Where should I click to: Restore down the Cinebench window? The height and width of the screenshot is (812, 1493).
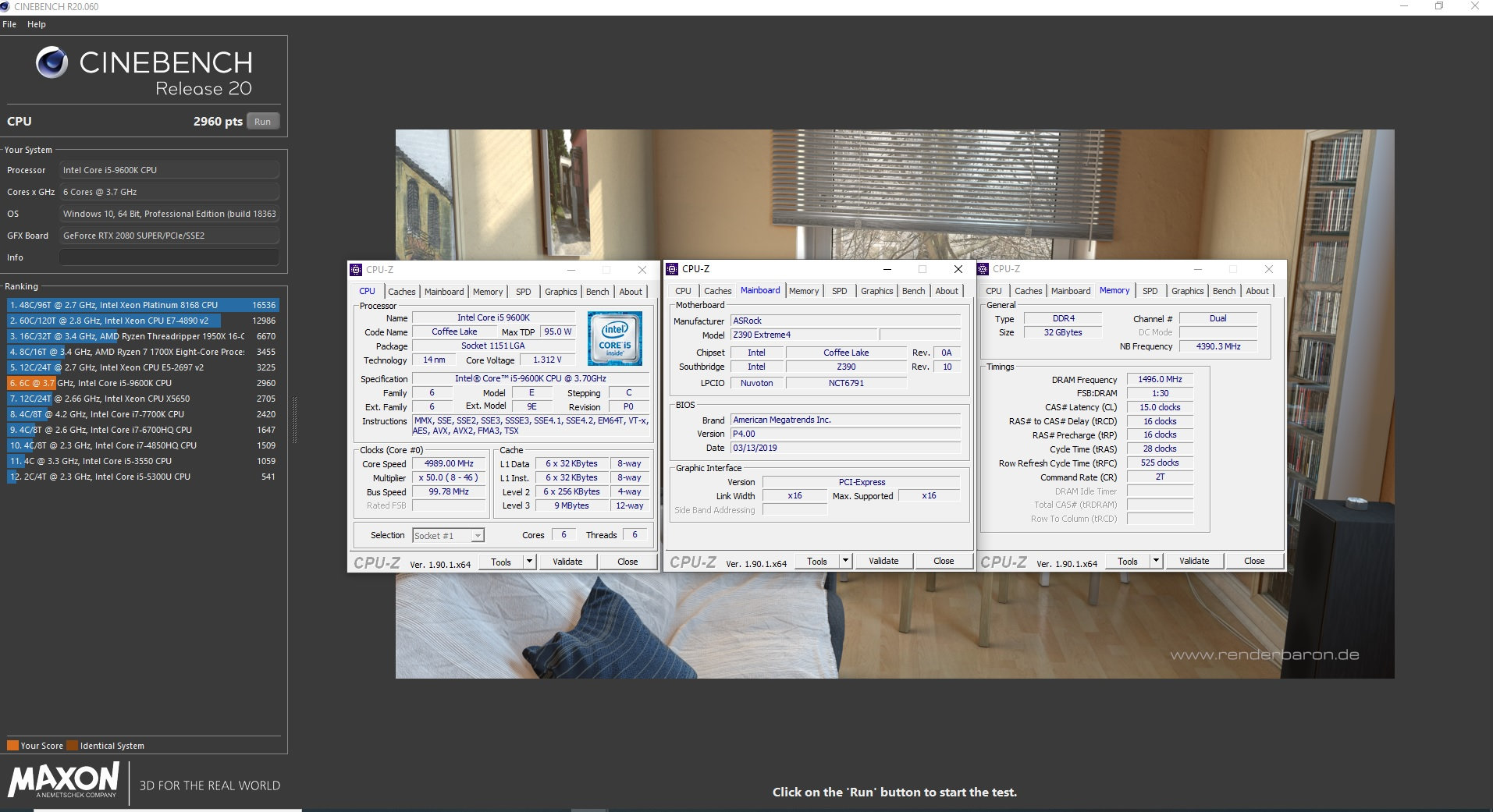pos(1439,6)
